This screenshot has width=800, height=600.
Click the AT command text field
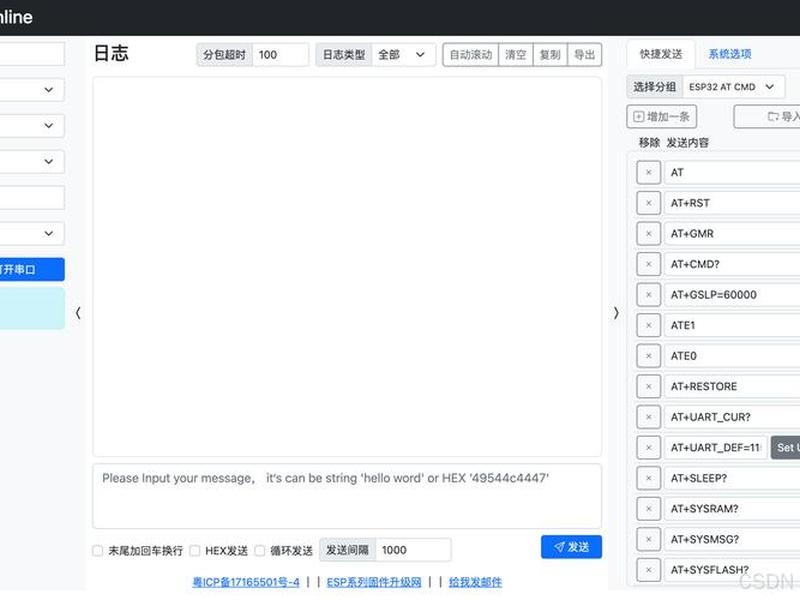pos(732,172)
